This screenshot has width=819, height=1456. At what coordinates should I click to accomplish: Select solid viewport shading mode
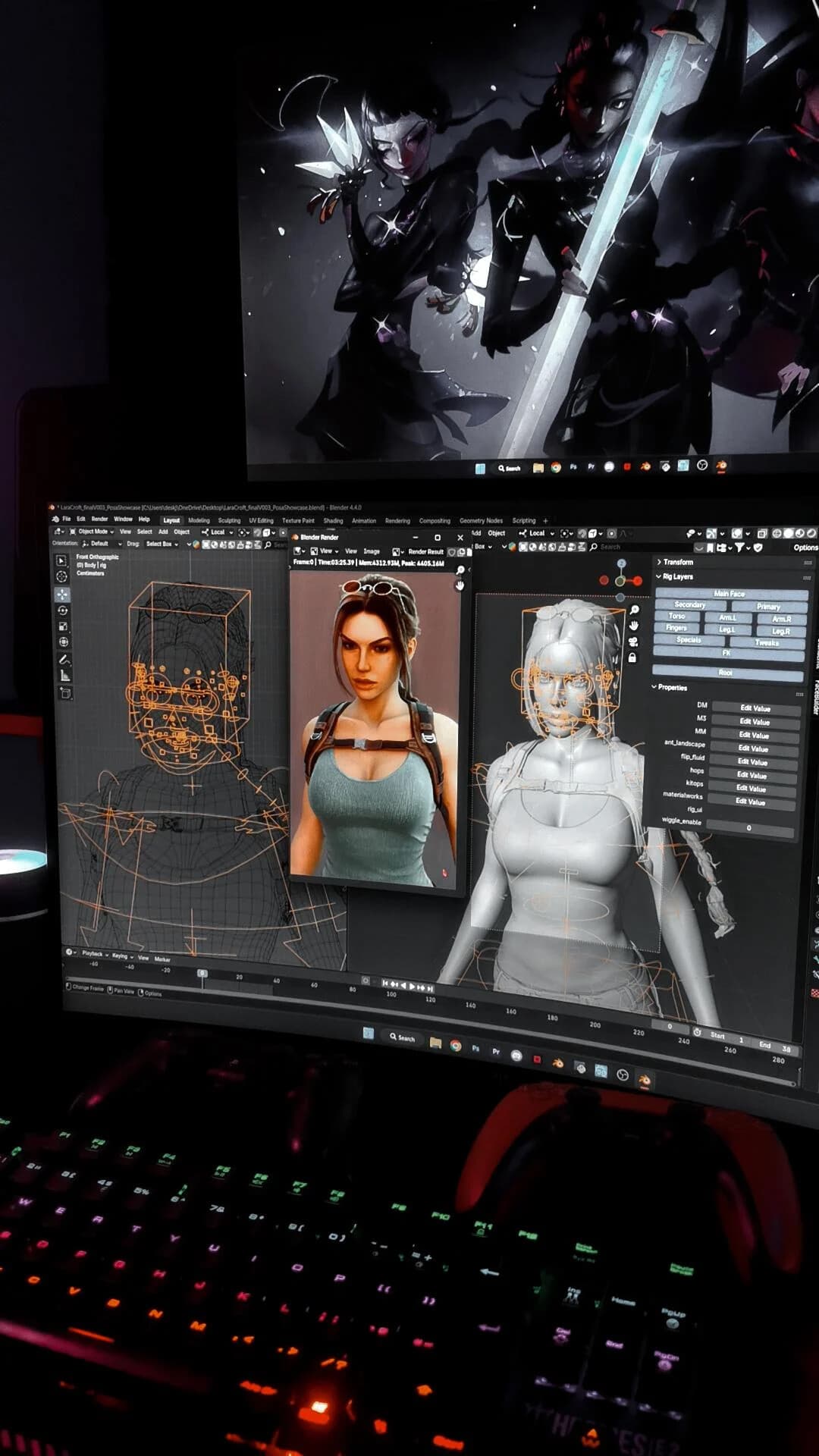[x=789, y=534]
